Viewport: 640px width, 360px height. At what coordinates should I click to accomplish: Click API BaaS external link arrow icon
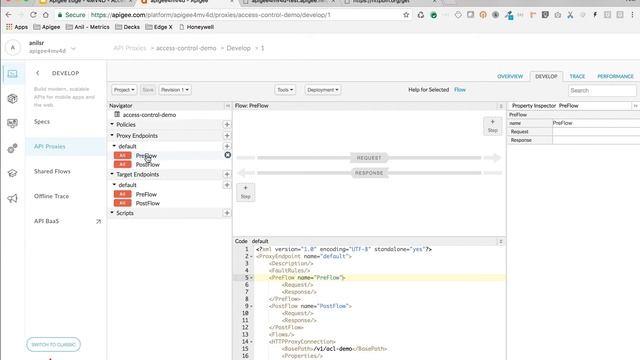point(98,222)
